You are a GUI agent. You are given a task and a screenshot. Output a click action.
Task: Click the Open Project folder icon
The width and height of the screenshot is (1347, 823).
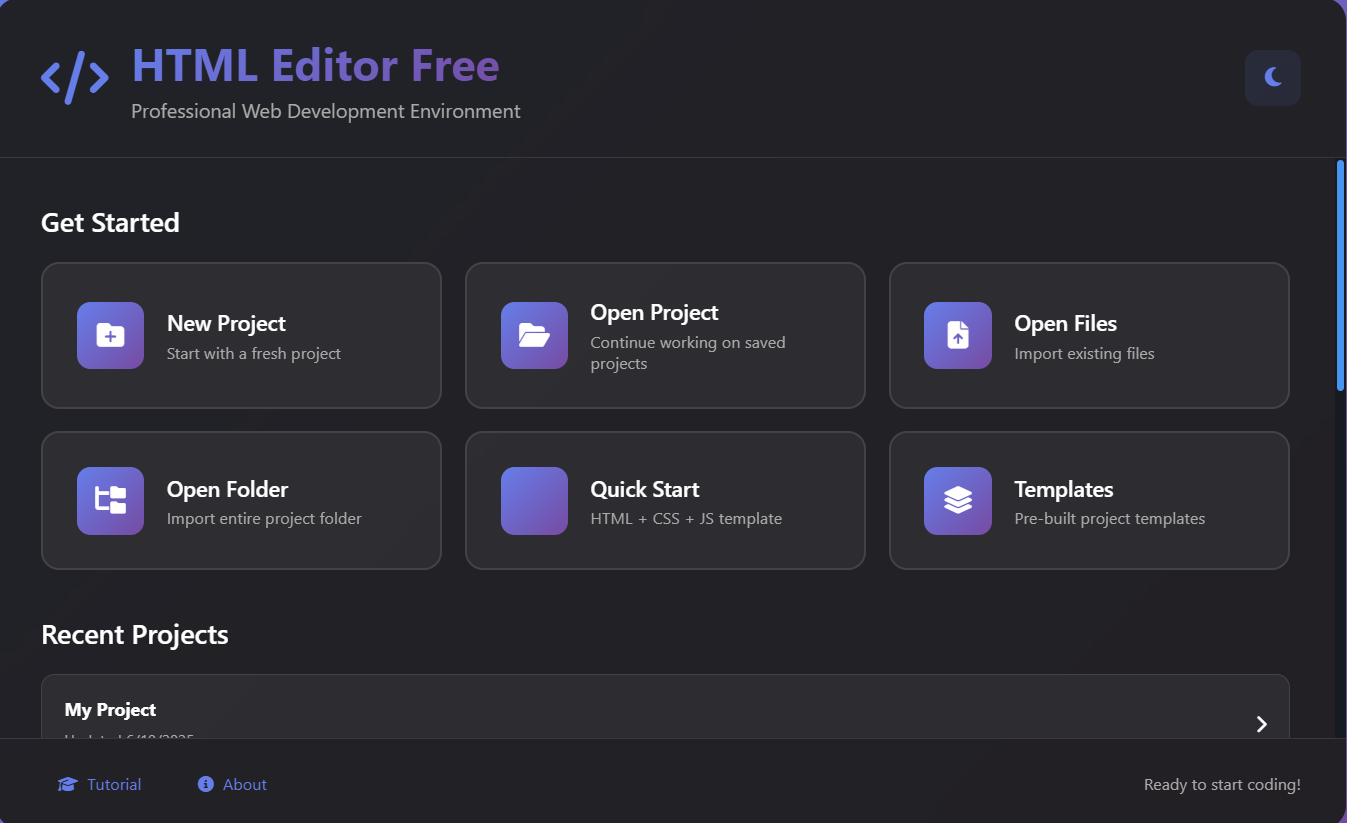click(x=534, y=335)
